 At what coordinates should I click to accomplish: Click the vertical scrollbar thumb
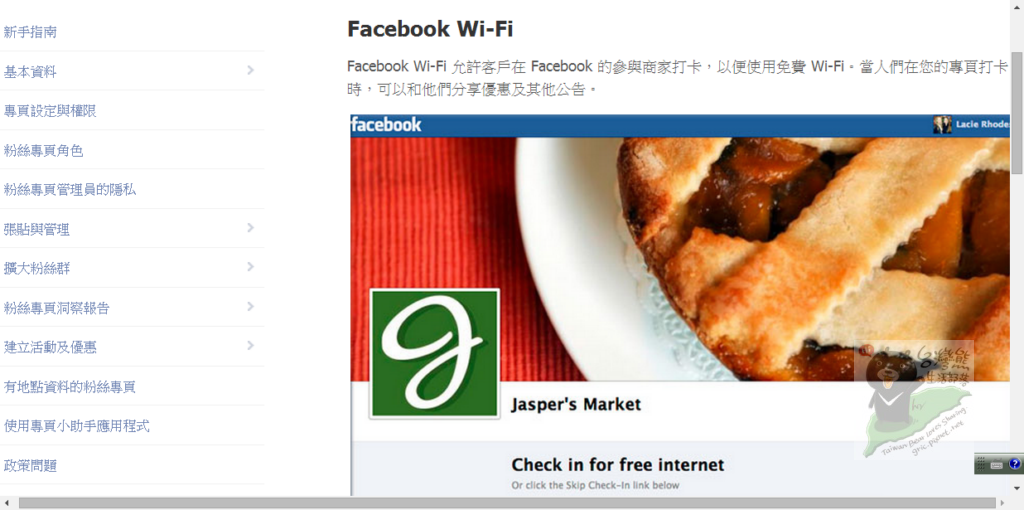[1017, 112]
